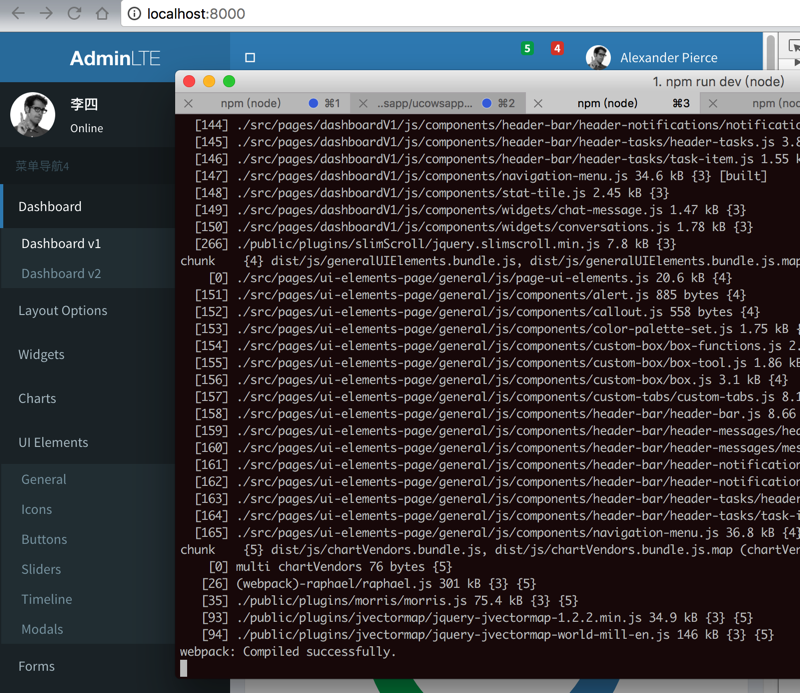Click the browser forward arrow

click(x=46, y=13)
